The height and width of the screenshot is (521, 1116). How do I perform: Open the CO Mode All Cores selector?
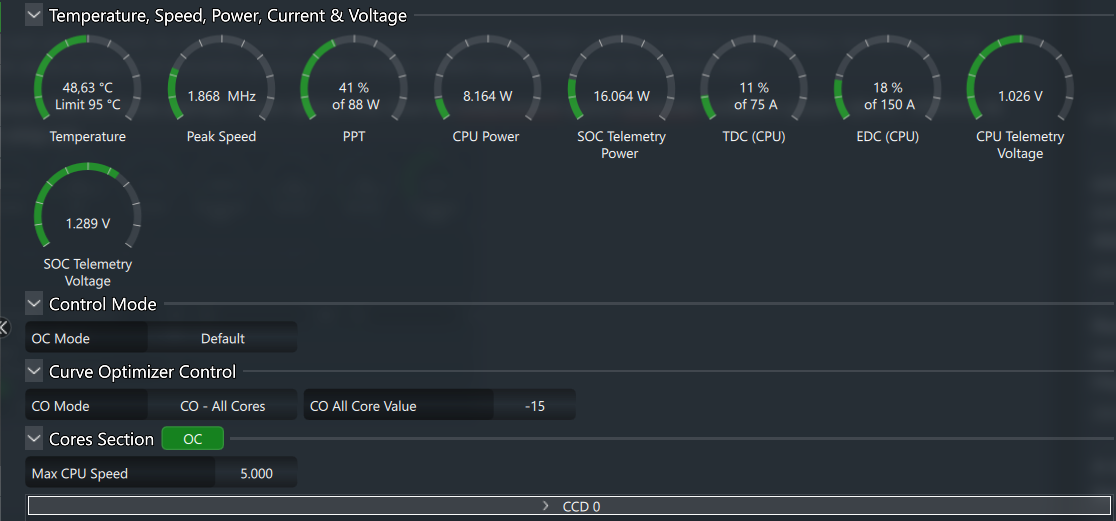pyautogui.click(x=222, y=406)
